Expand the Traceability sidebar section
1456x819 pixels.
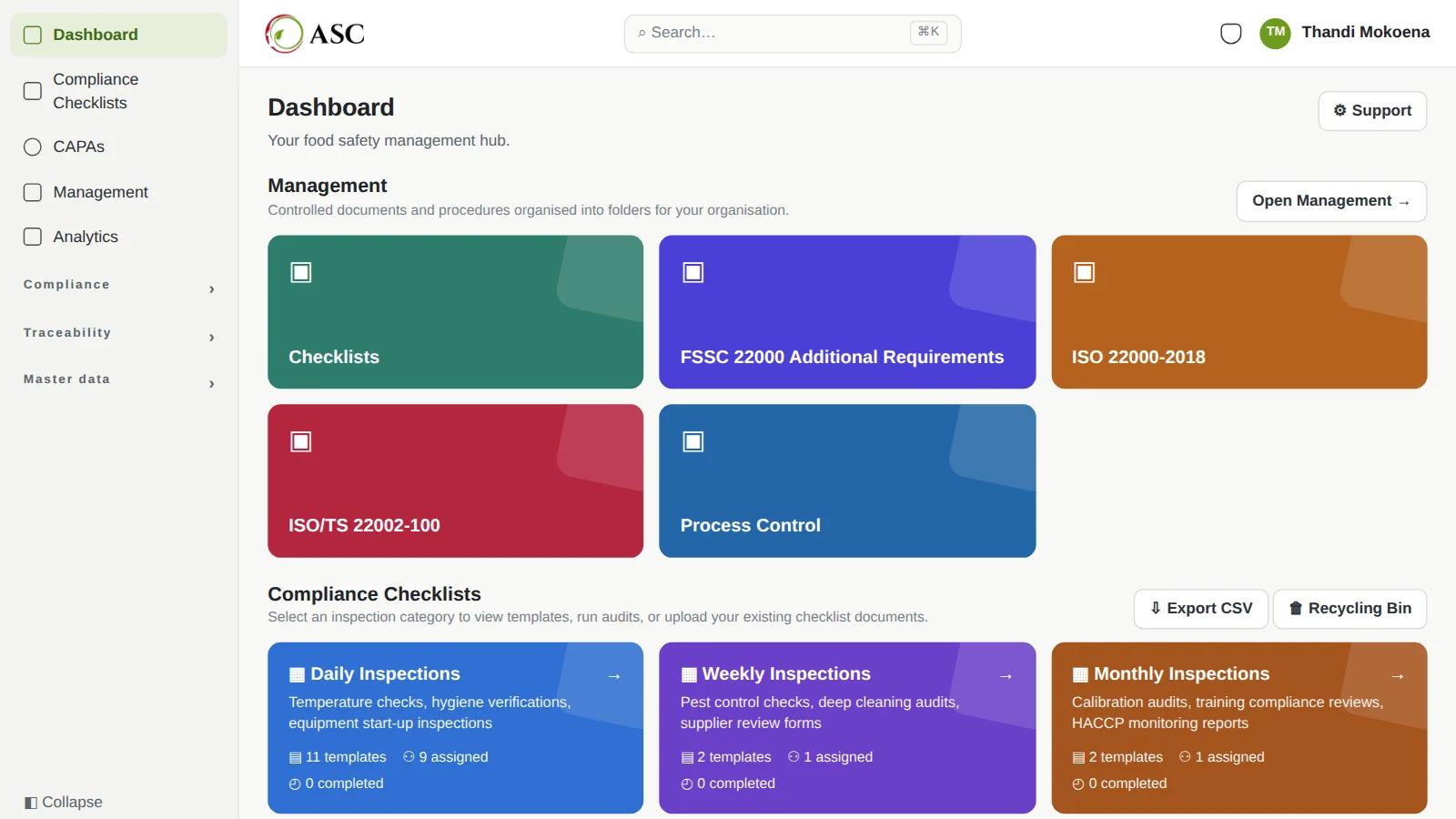click(x=119, y=334)
